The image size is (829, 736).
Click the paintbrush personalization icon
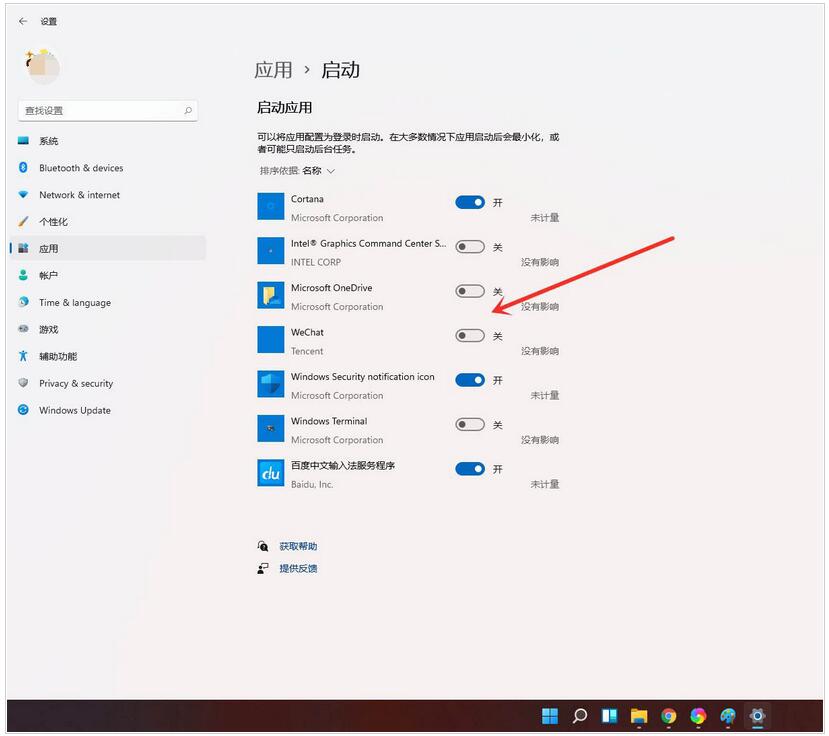click(x=23, y=222)
